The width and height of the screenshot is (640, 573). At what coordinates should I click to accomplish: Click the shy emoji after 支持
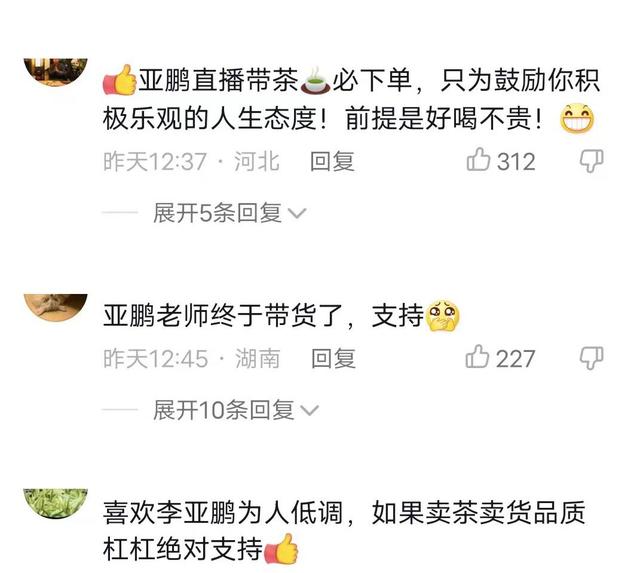point(443,315)
